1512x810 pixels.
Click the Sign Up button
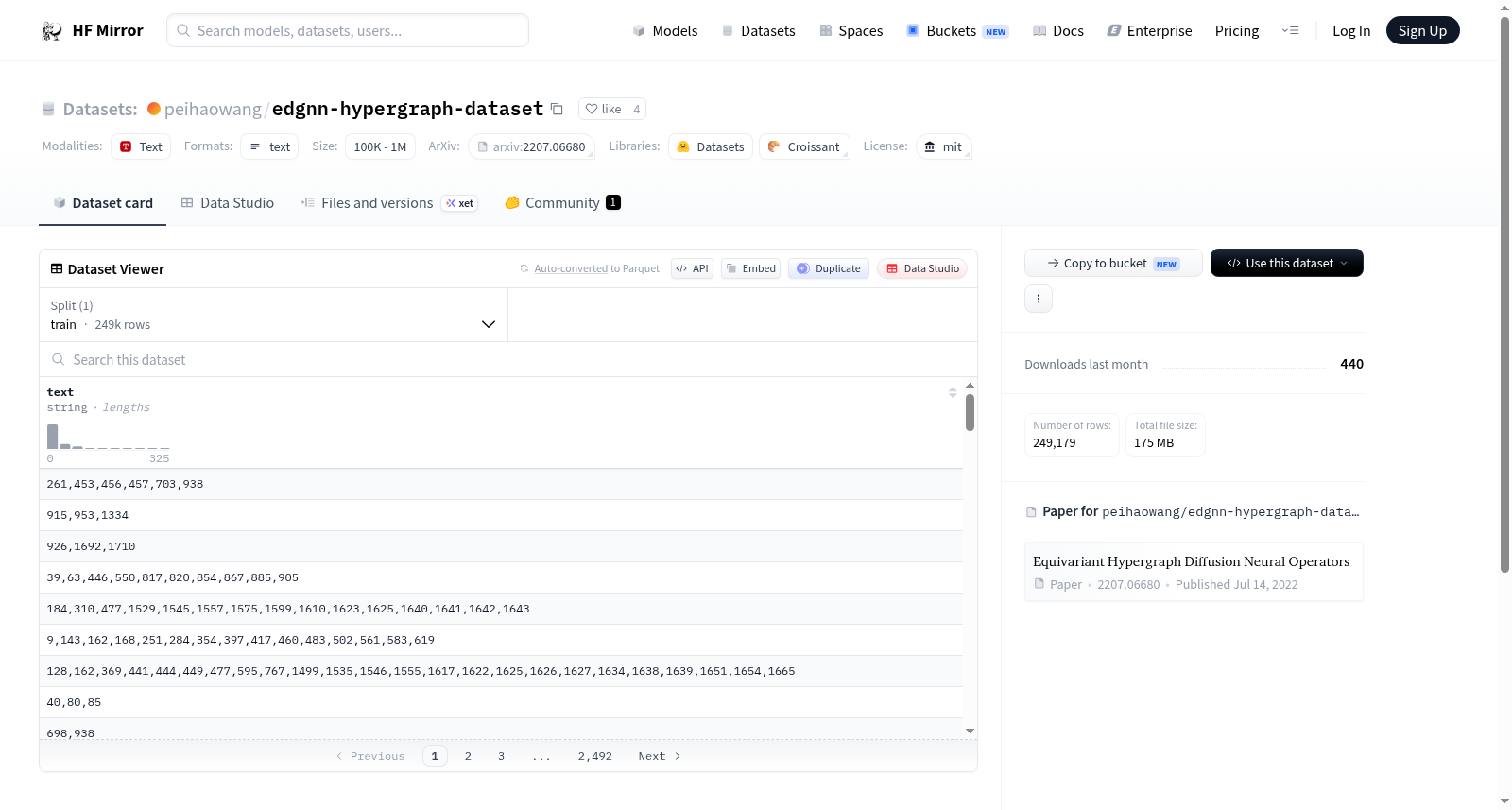1422,30
